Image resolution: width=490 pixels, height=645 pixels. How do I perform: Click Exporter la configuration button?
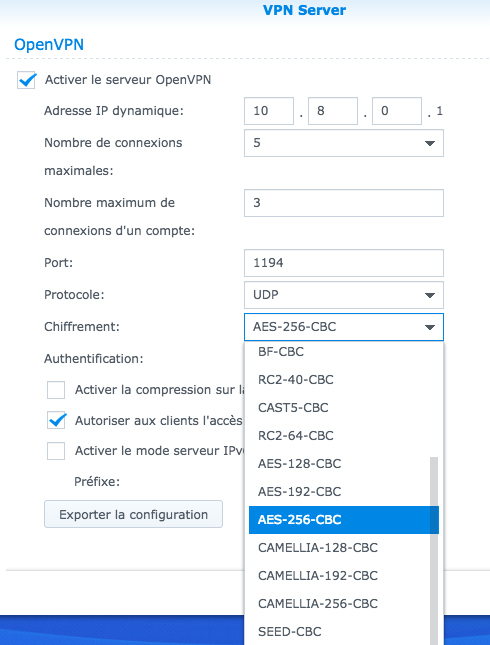[x=133, y=514]
